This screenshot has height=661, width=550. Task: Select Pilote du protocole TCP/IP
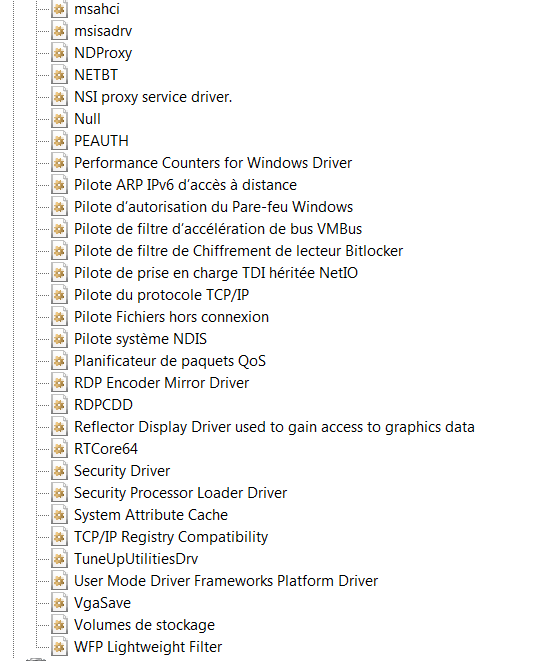[161, 295]
